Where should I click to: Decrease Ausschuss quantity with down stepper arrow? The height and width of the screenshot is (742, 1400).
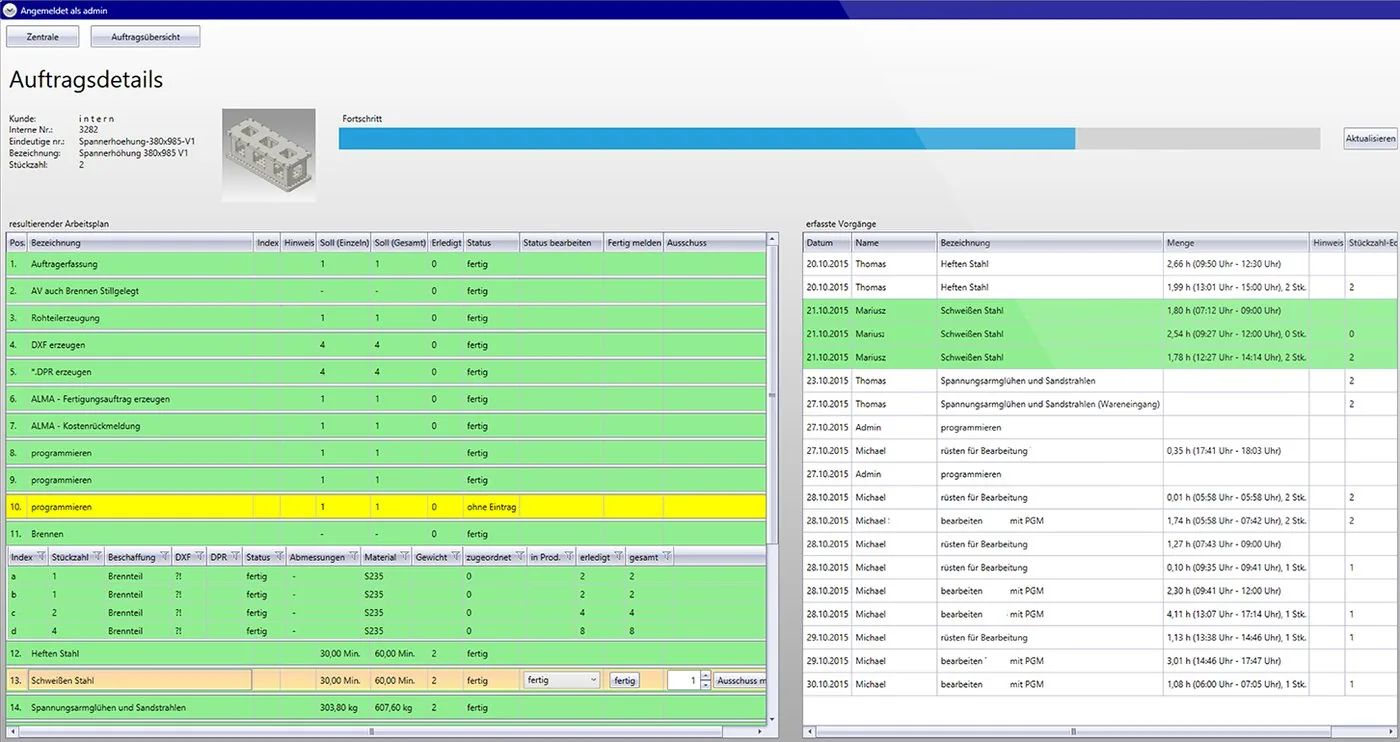tap(705, 685)
